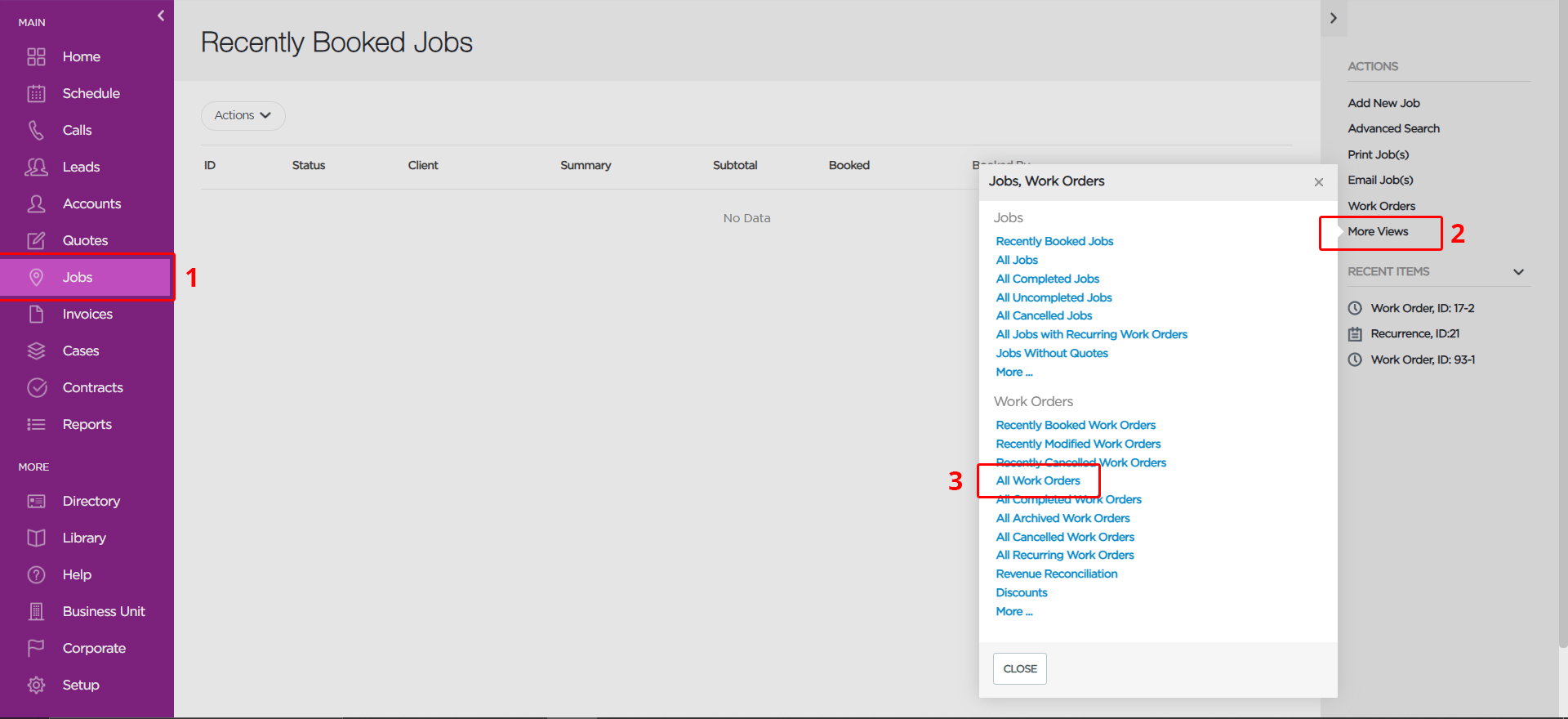Collapse the left sidebar with chevron
Screen dimensions: 1568x719
tap(161, 16)
